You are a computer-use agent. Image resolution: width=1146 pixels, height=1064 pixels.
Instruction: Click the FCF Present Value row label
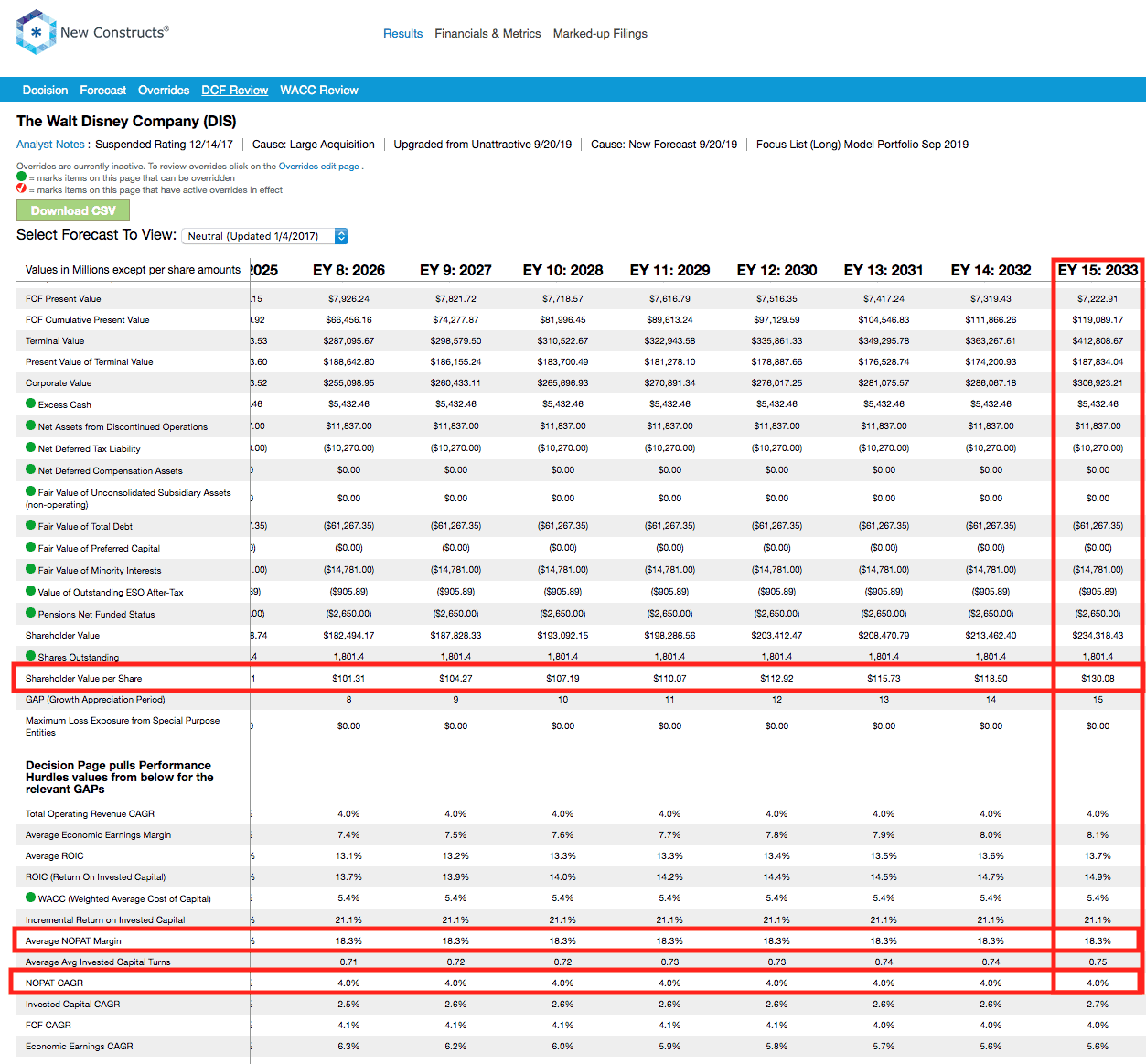63,298
